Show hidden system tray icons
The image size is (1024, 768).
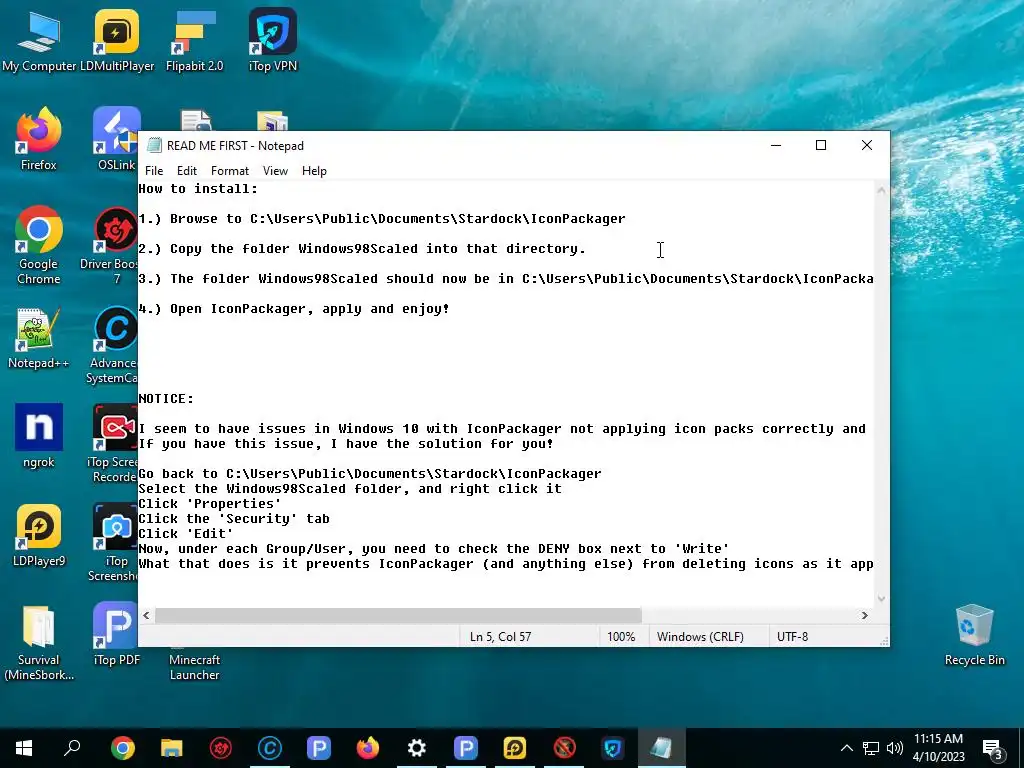[x=846, y=748]
